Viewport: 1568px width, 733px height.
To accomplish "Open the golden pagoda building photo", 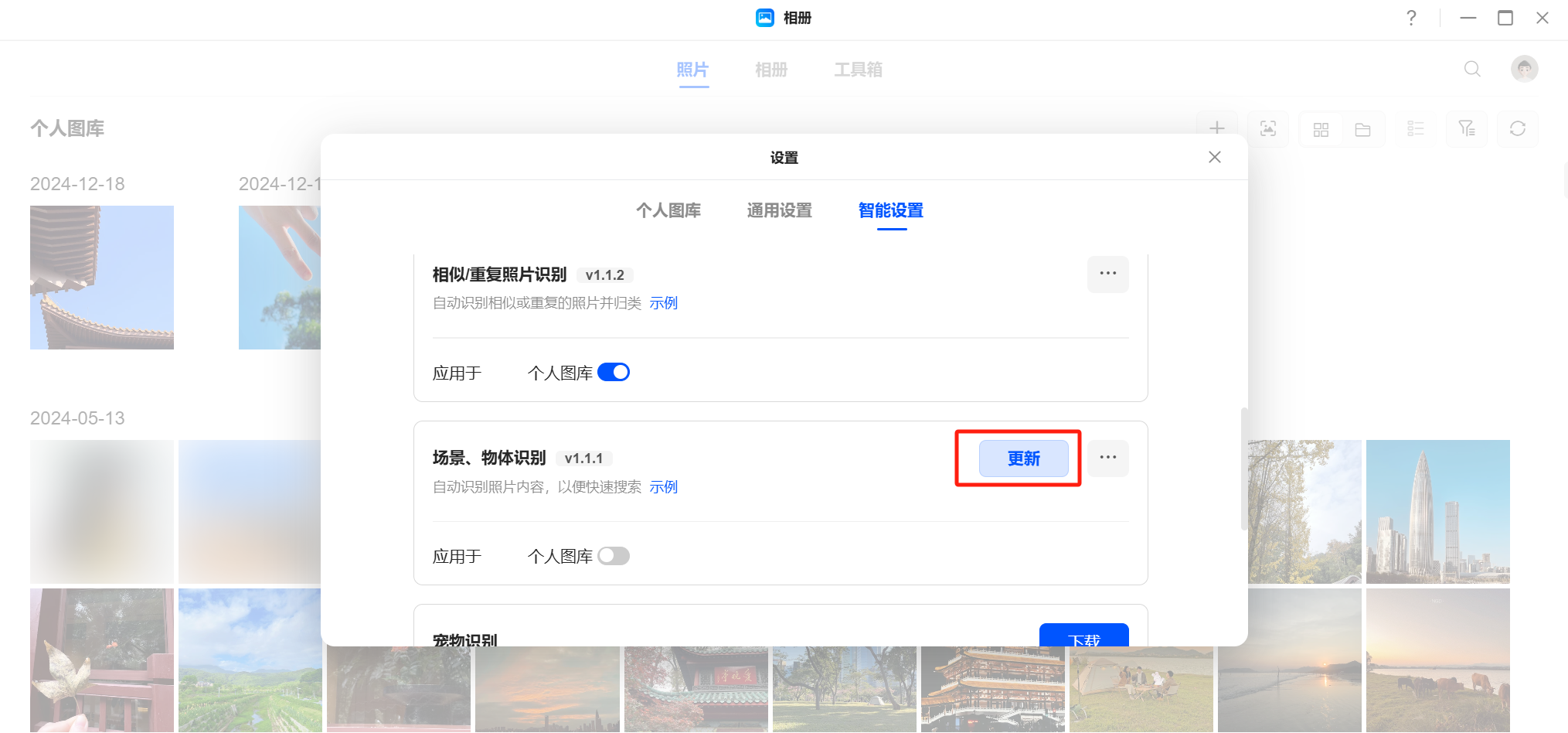I will click(993, 690).
